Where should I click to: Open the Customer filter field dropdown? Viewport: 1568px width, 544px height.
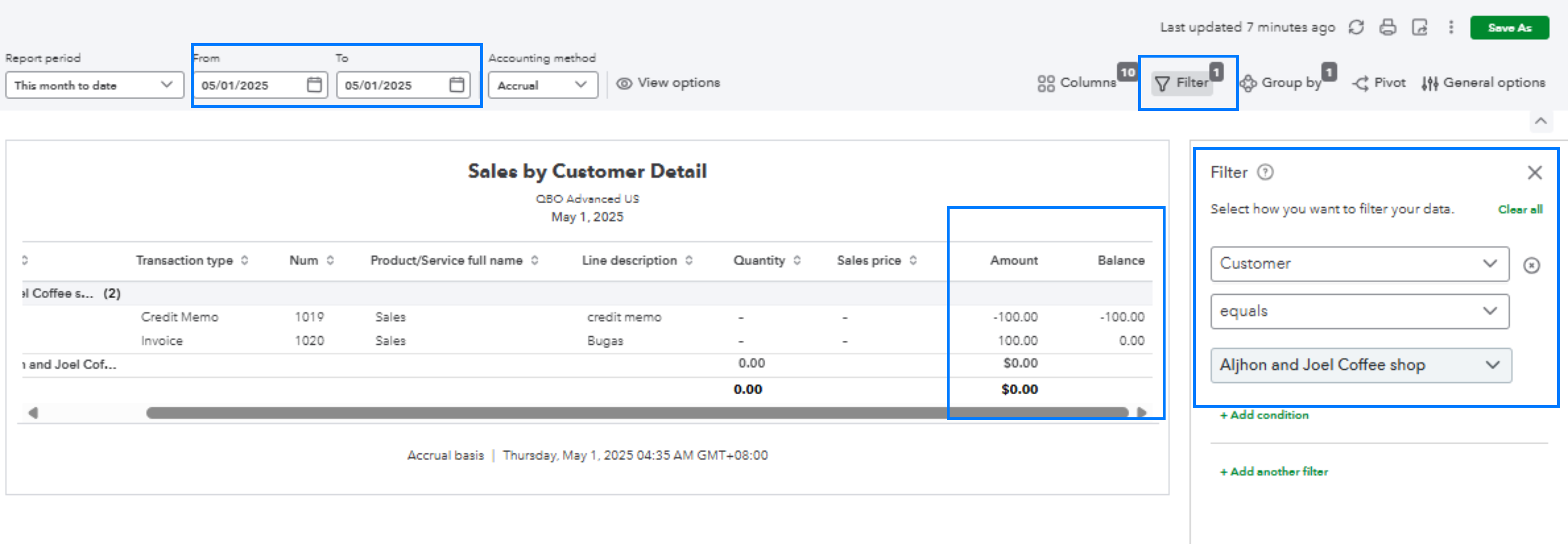[x=1360, y=263]
